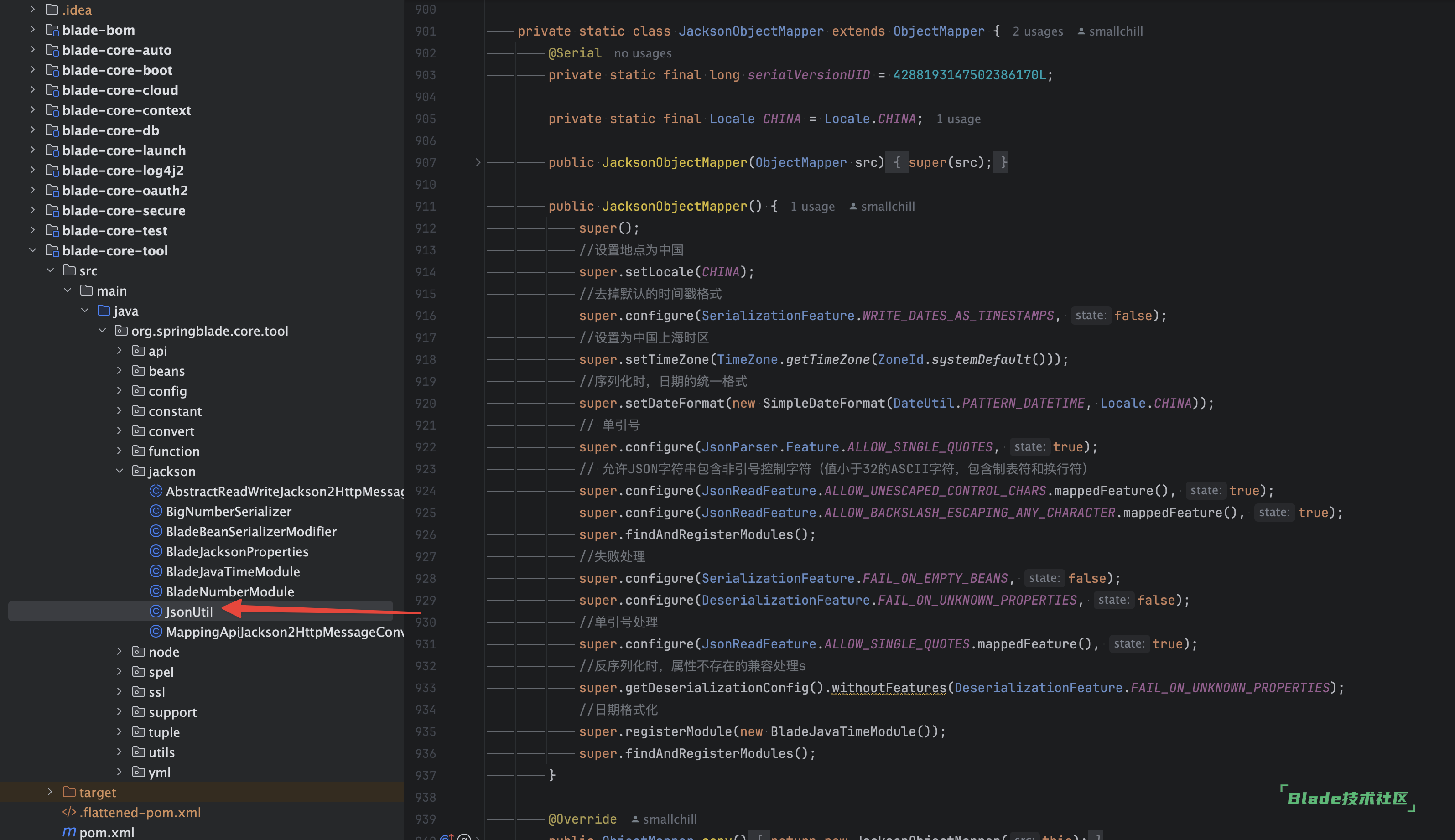Collapse the org.springblade.core.tool package
Screen dimensions: 1455x840
(x=102, y=331)
